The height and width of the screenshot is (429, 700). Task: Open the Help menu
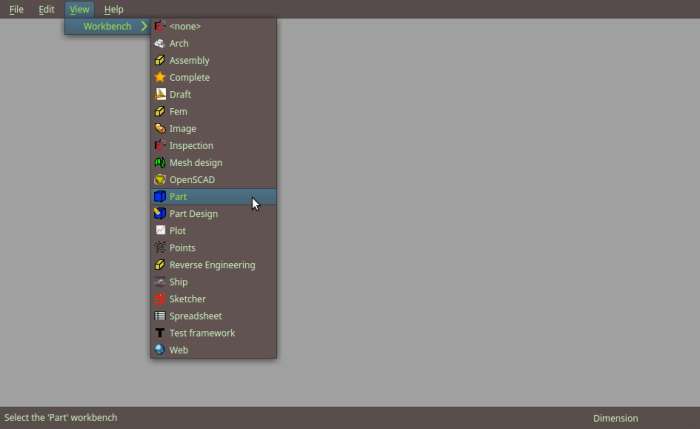[113, 9]
